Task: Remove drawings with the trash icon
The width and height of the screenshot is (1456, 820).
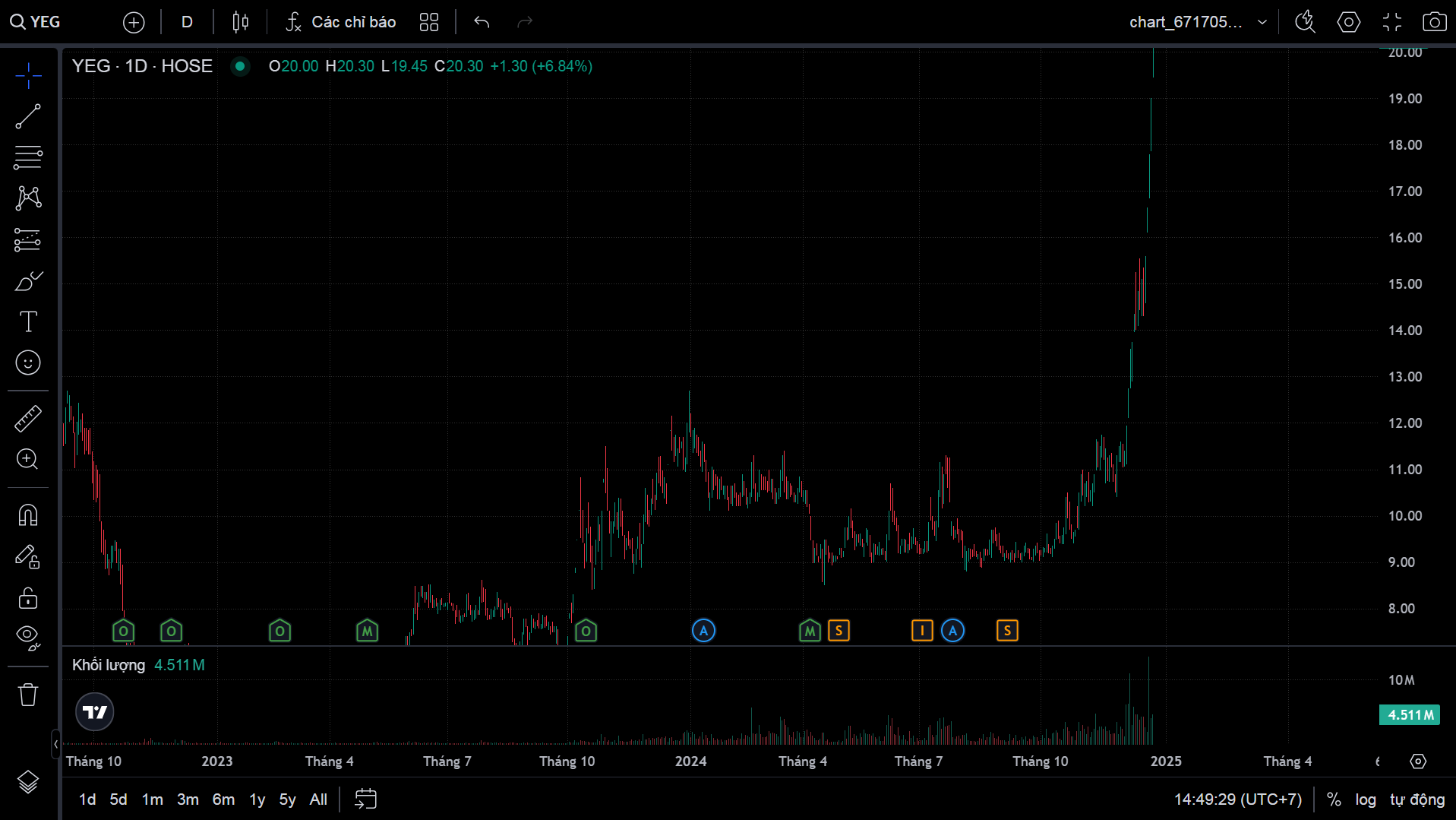Action: tap(28, 695)
